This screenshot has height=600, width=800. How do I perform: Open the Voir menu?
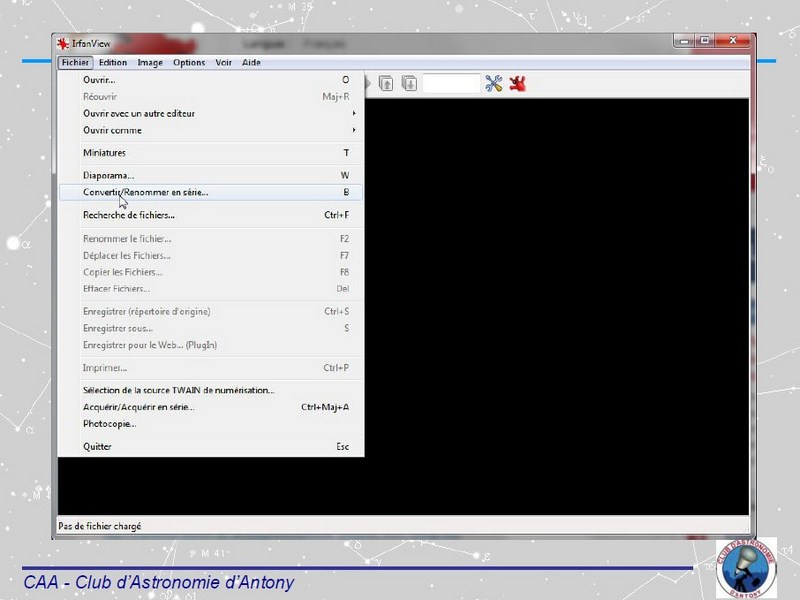223,62
